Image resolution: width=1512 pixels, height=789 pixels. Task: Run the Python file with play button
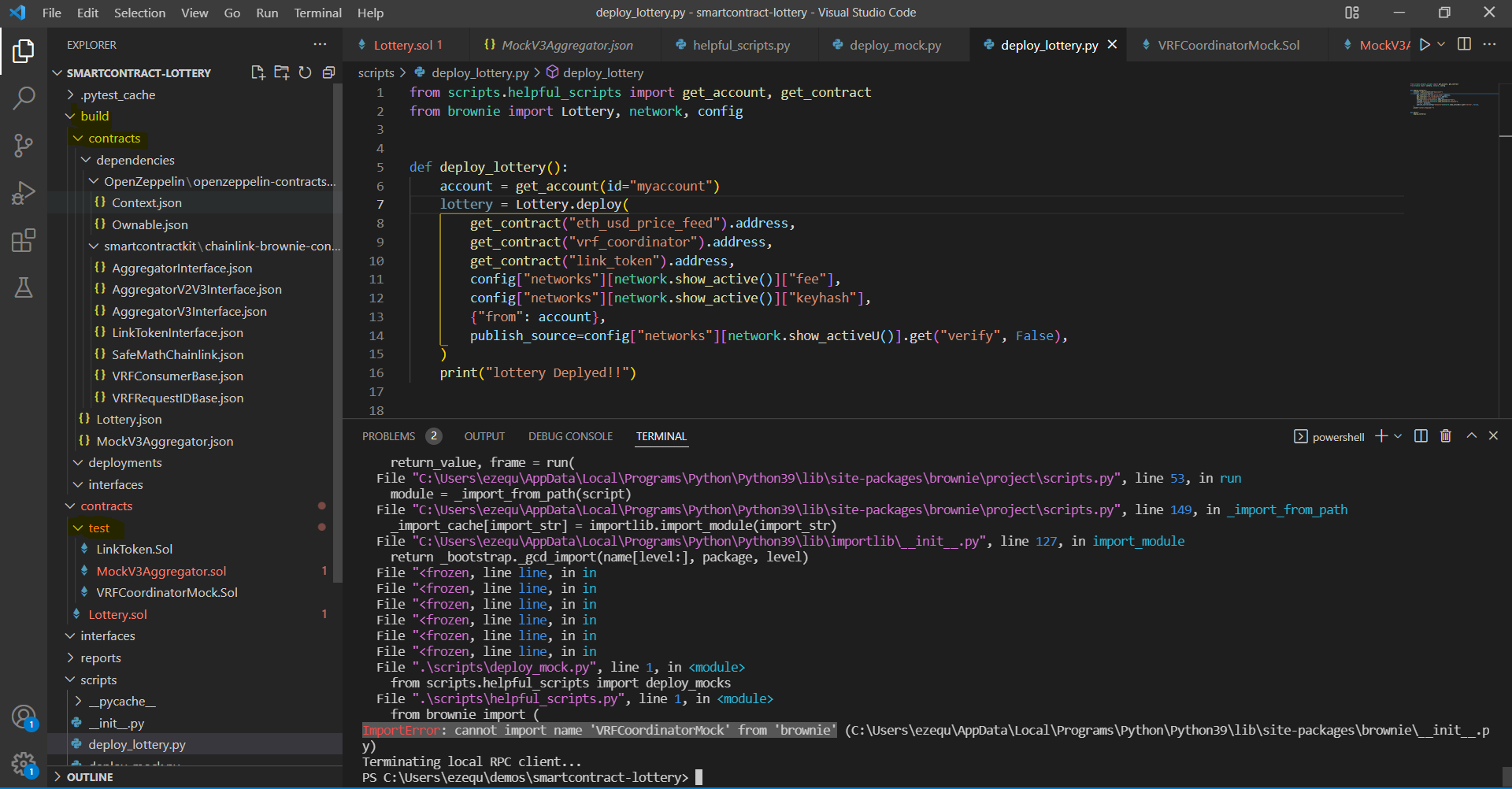(1425, 45)
